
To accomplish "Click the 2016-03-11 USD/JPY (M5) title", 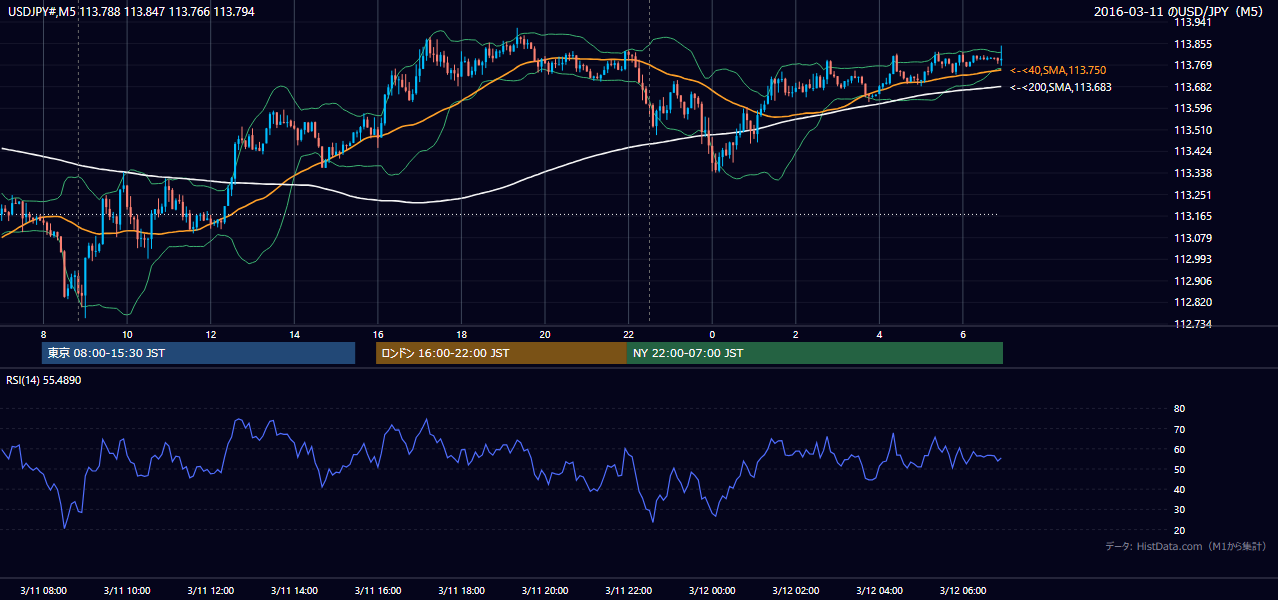I will pyautogui.click(x=1180, y=12).
